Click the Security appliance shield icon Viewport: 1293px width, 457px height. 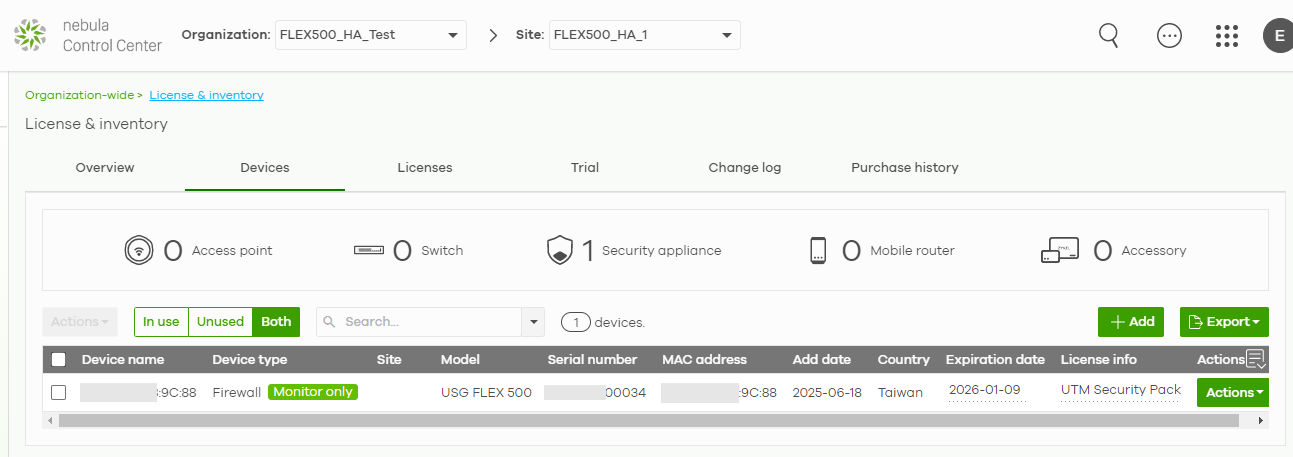tap(560, 250)
